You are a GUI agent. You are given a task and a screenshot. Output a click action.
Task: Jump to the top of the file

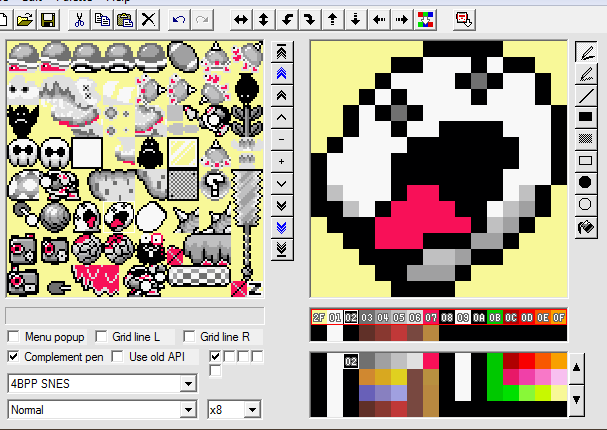coord(282,52)
